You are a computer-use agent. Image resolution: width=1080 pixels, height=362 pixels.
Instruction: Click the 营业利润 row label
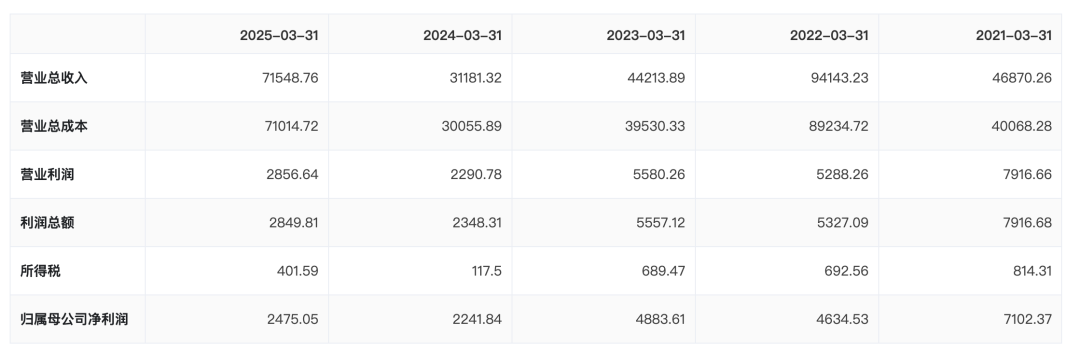point(48,174)
